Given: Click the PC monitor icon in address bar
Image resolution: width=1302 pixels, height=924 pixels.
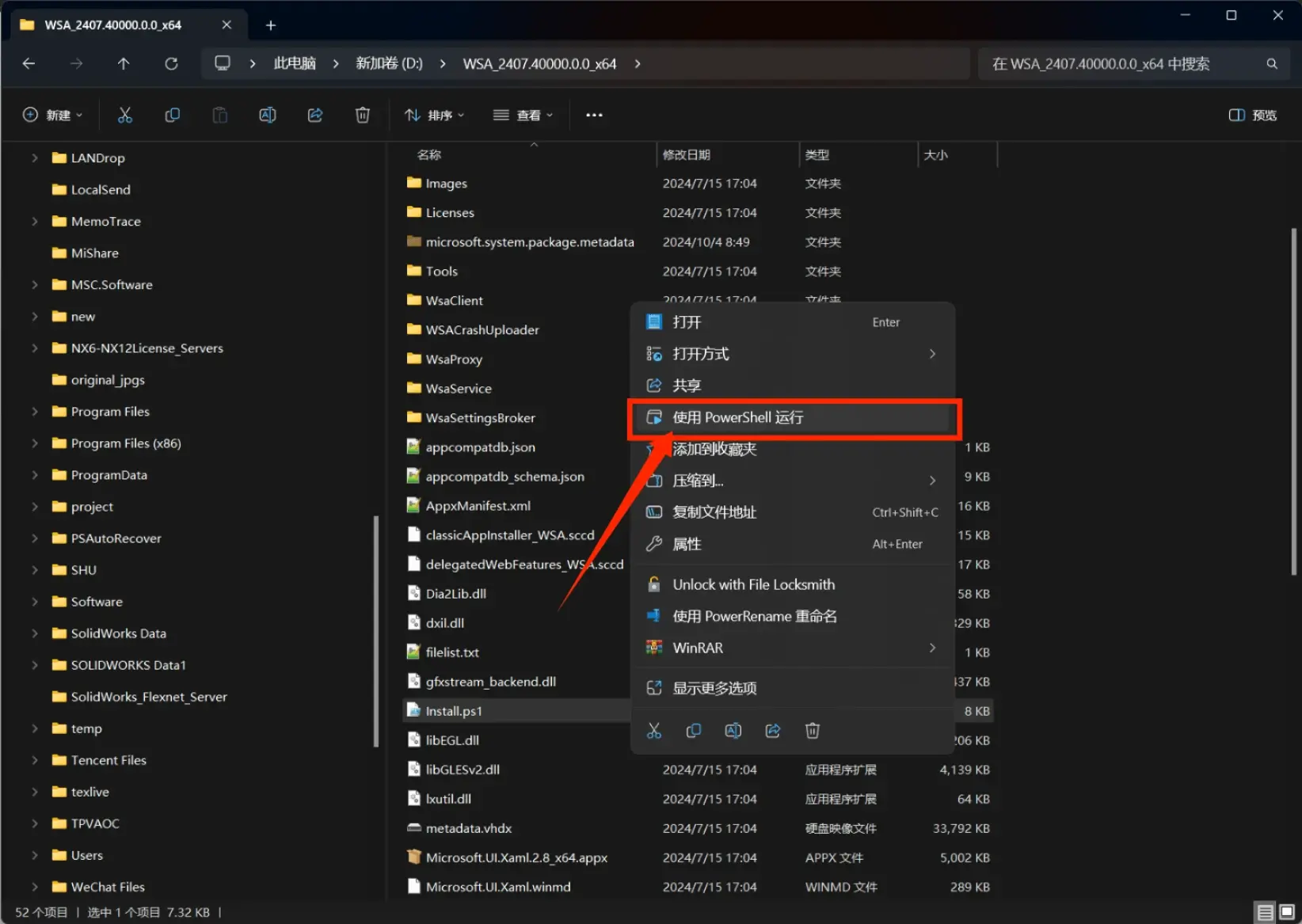Looking at the screenshot, I should click(x=223, y=63).
